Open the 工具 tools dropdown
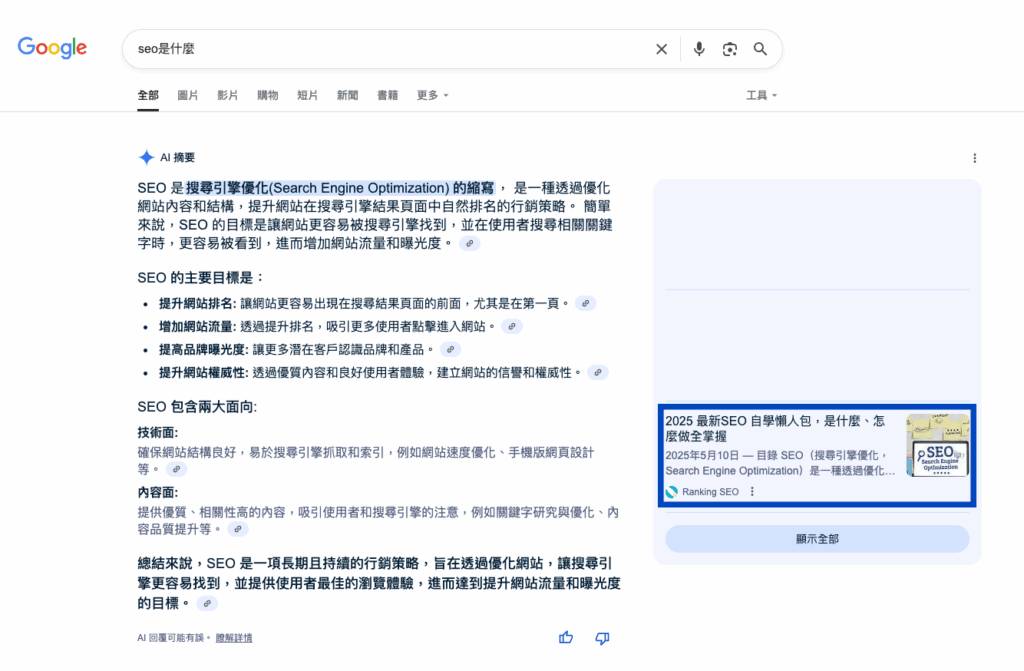1024x671 pixels. (x=761, y=95)
